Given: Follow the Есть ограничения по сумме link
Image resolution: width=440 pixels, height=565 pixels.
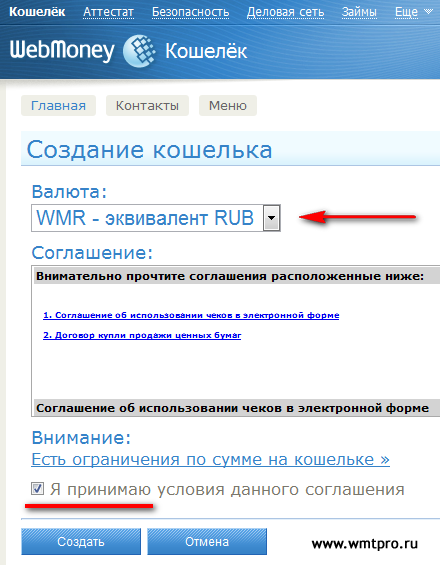Looking at the screenshot, I should (x=210, y=459).
